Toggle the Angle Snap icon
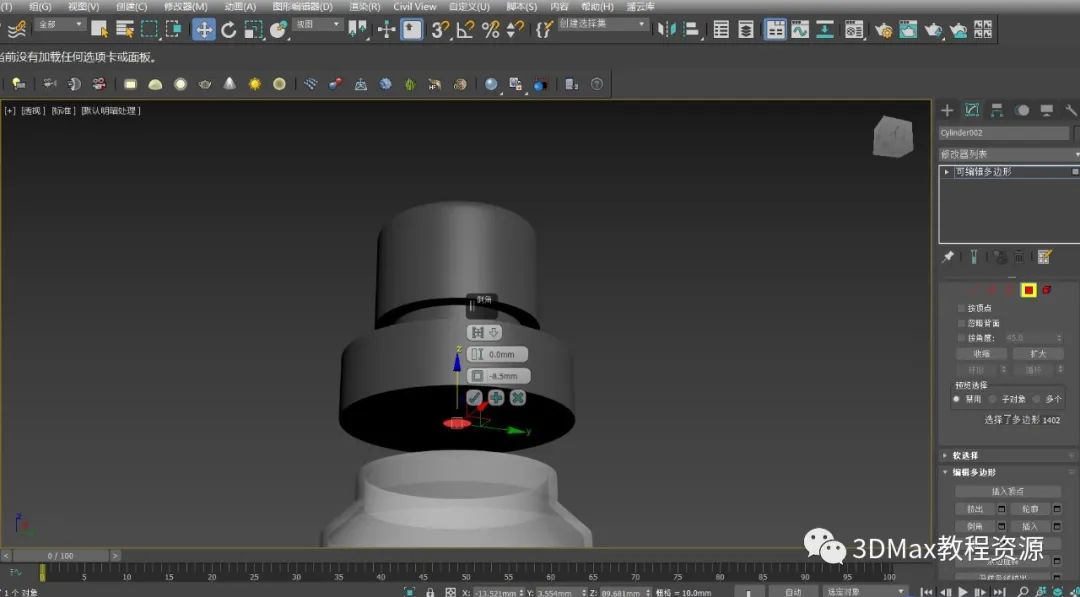 coord(465,29)
